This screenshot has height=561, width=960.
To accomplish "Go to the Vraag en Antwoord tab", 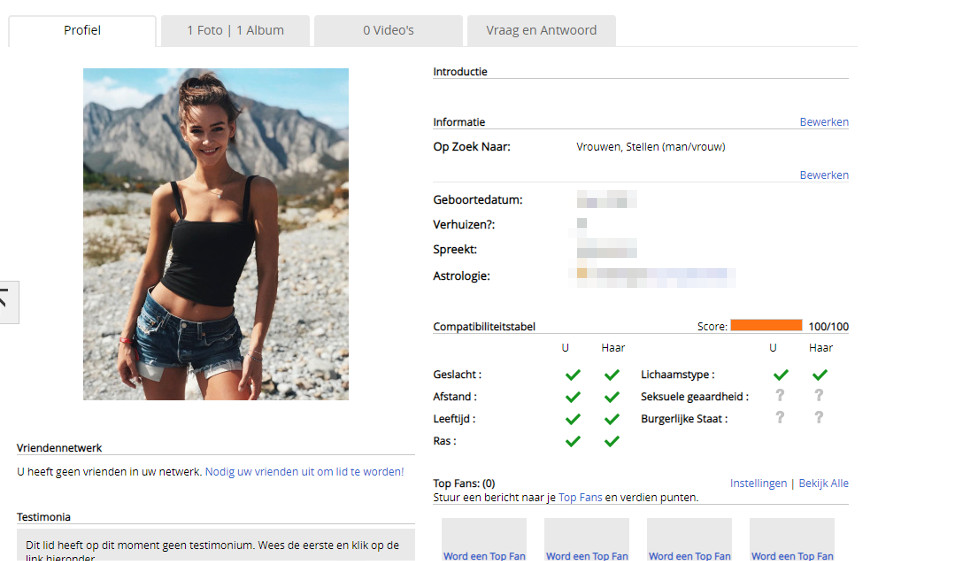I will tap(541, 30).
